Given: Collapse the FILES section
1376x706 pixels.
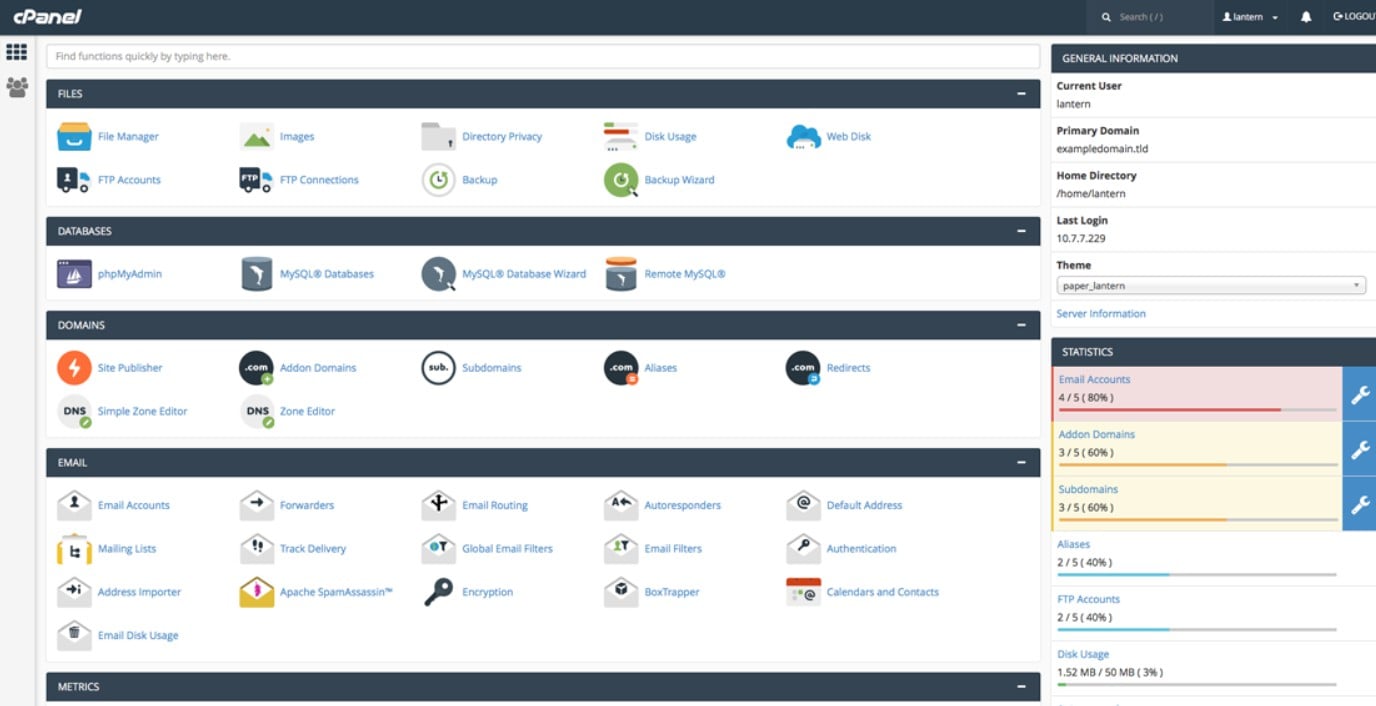Looking at the screenshot, I should tap(1022, 93).
